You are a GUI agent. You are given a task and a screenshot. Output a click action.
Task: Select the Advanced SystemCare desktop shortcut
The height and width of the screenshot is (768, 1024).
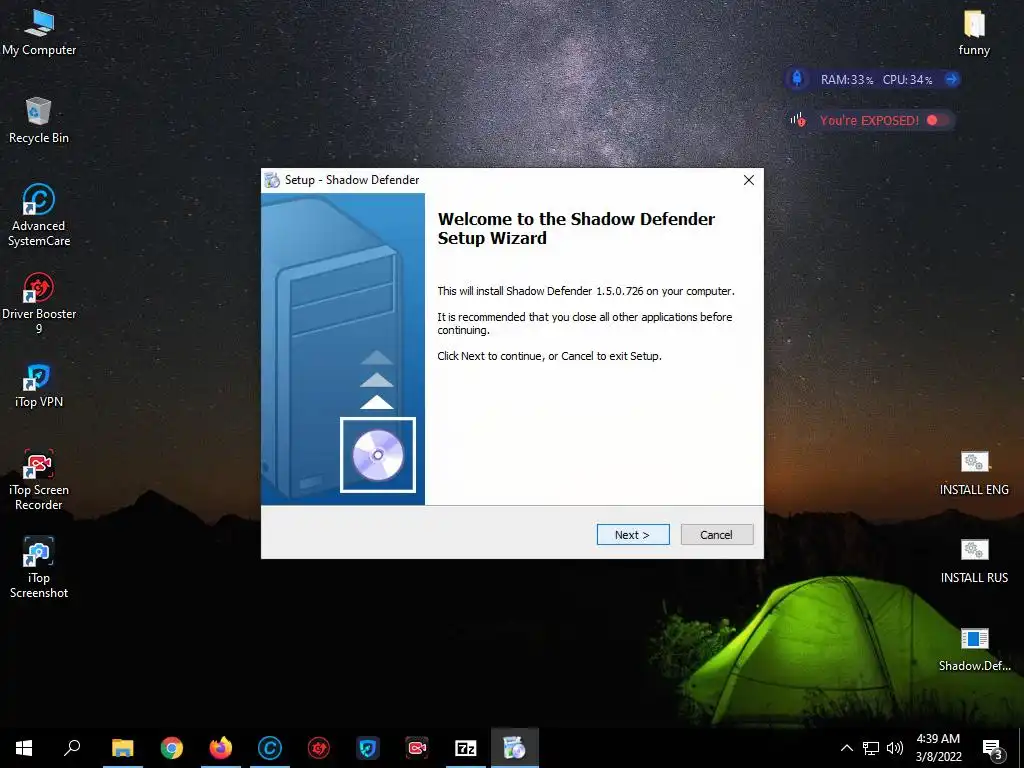(39, 216)
